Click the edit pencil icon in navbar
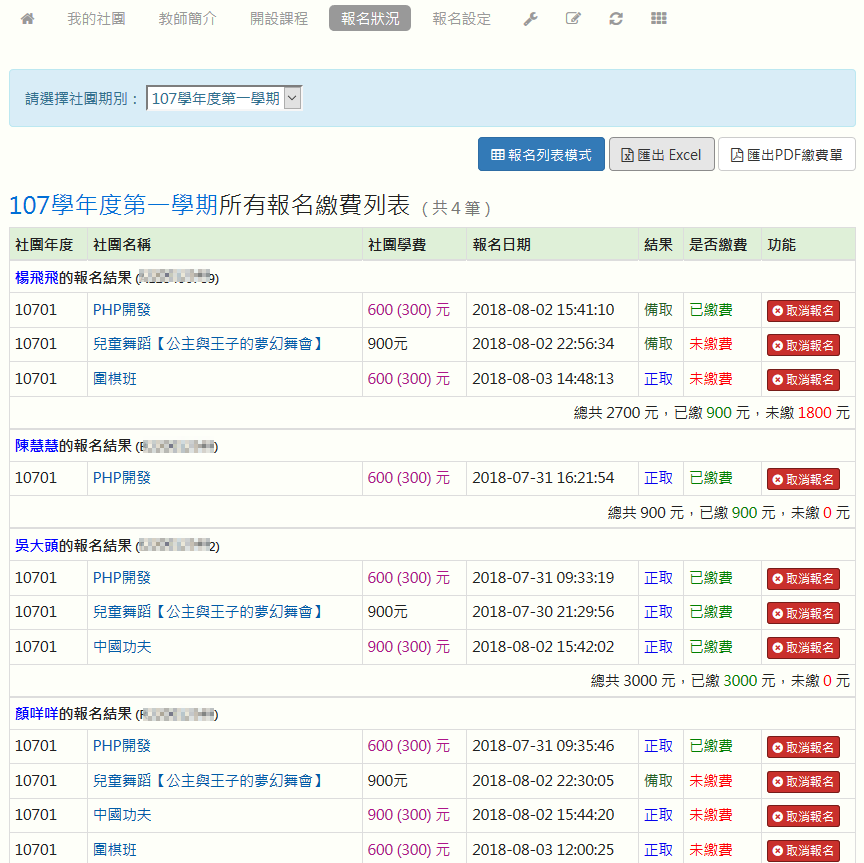Image resolution: width=864 pixels, height=863 pixels. tap(573, 19)
